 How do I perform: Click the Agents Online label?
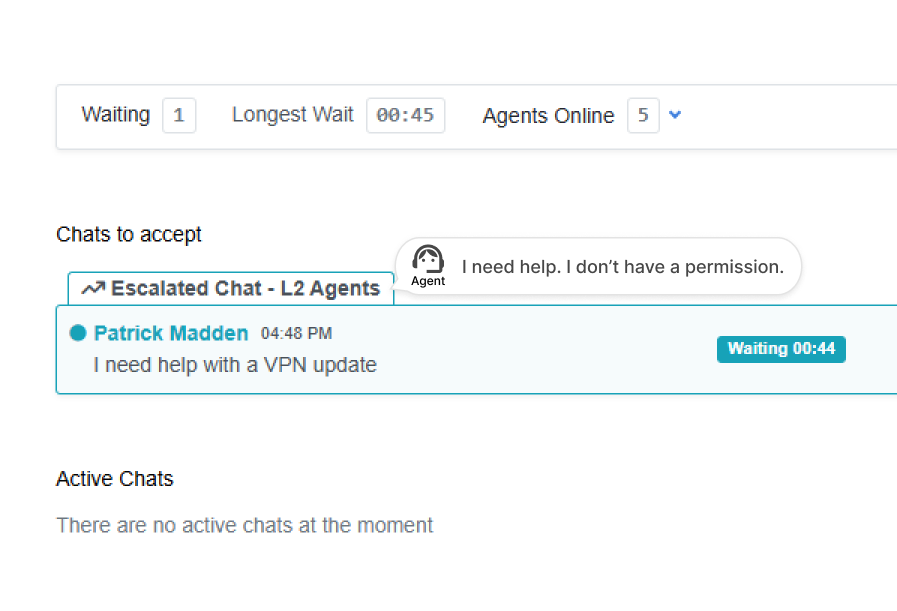pyautogui.click(x=548, y=116)
